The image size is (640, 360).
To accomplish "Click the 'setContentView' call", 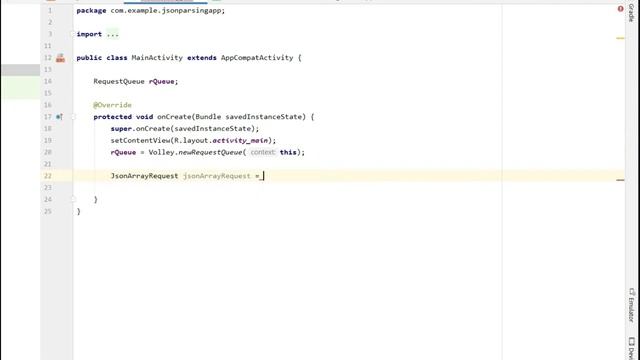I will 140,140.
